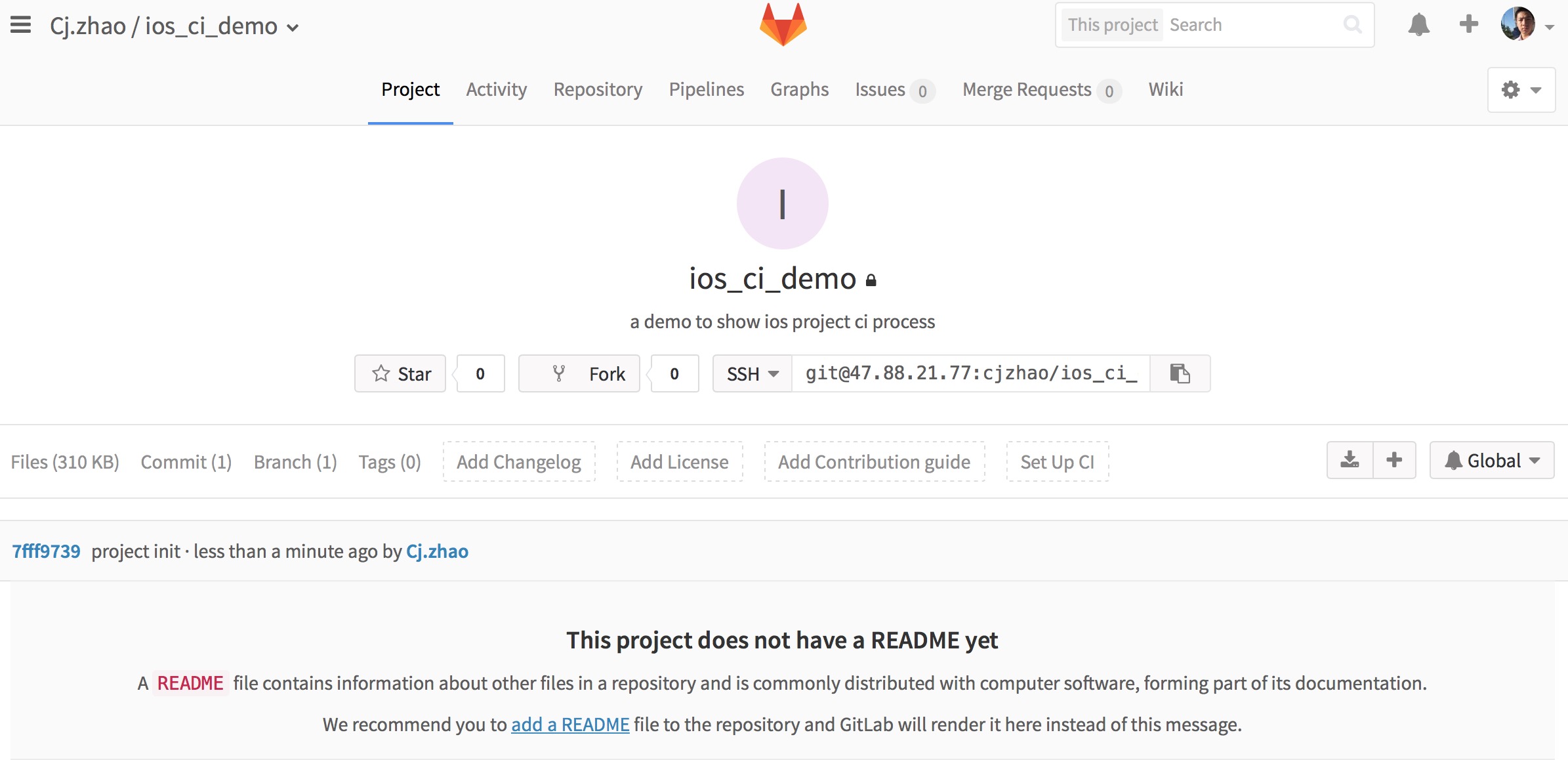Click the GitLab logo
The width and height of the screenshot is (1568, 760).
(x=783, y=24)
